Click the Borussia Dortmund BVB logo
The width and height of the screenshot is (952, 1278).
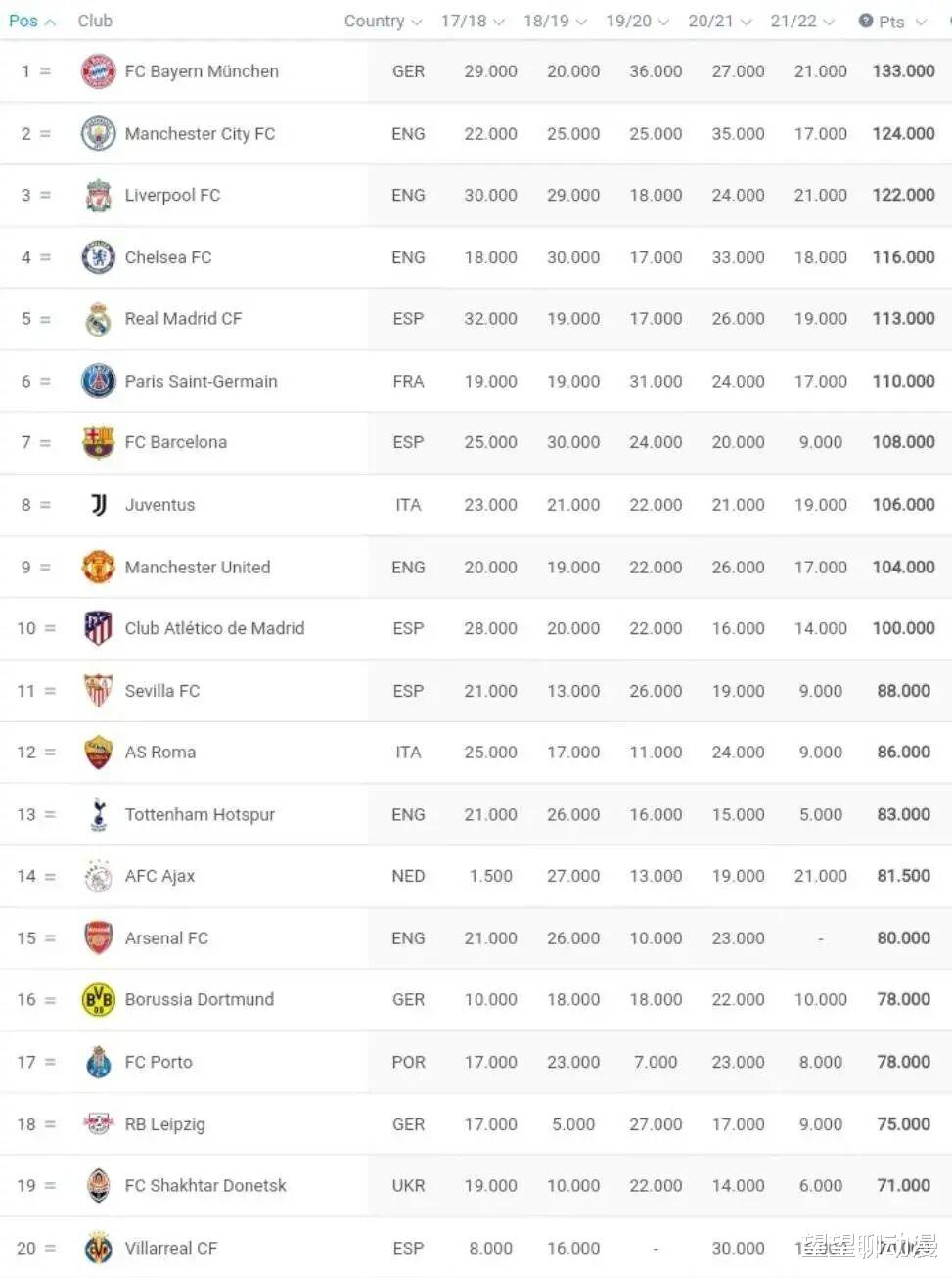[x=98, y=1000]
